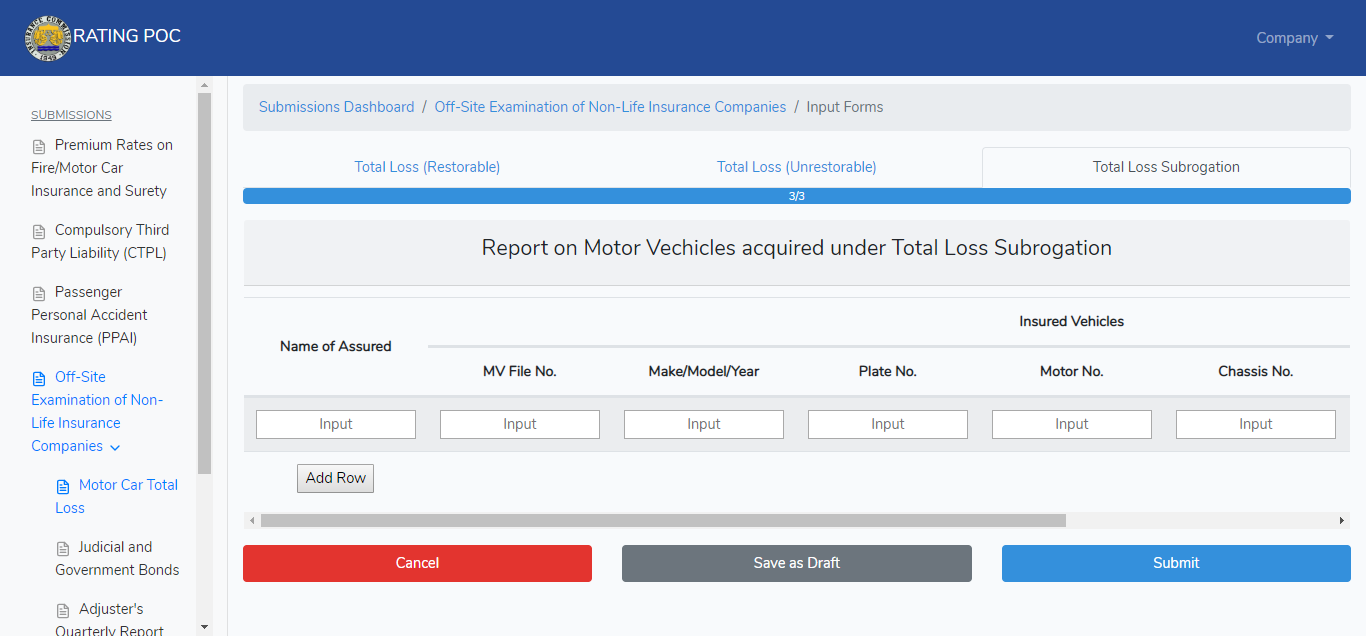Click the RATING POC brand title
Screen dimensions: 1366x636
(x=127, y=36)
